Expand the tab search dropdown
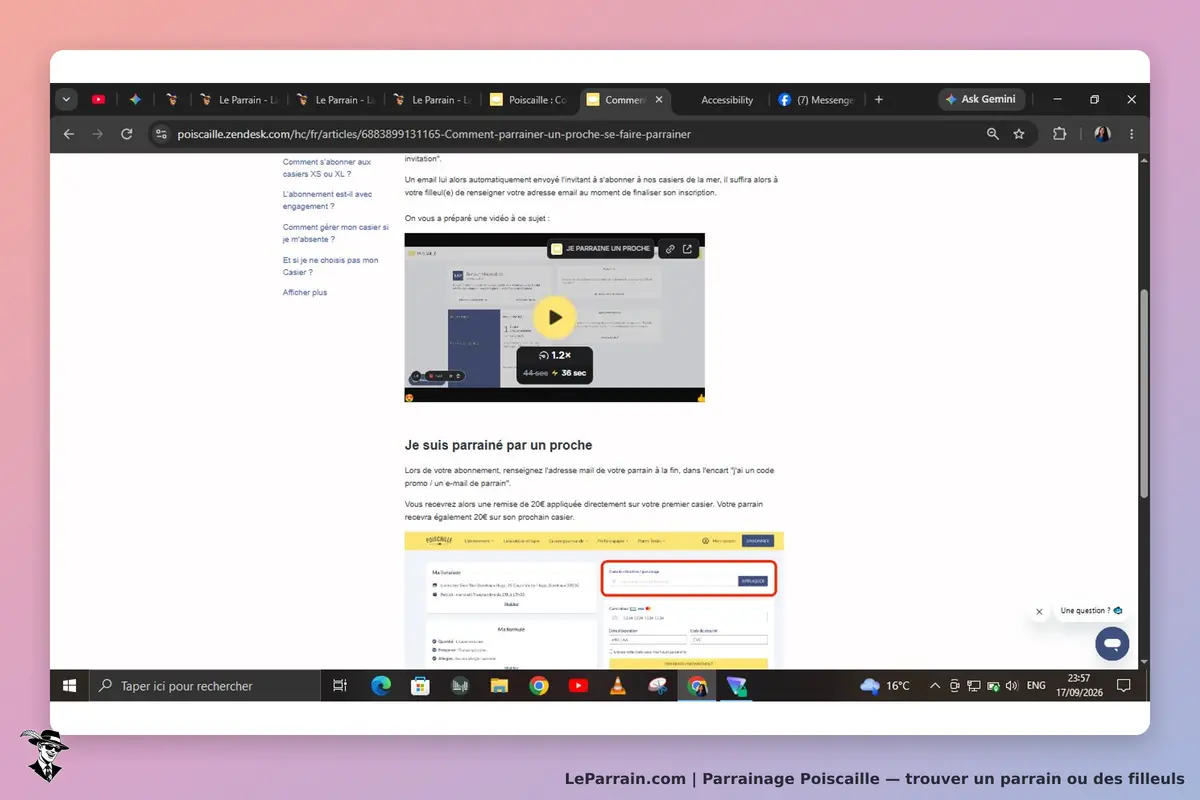 67,99
